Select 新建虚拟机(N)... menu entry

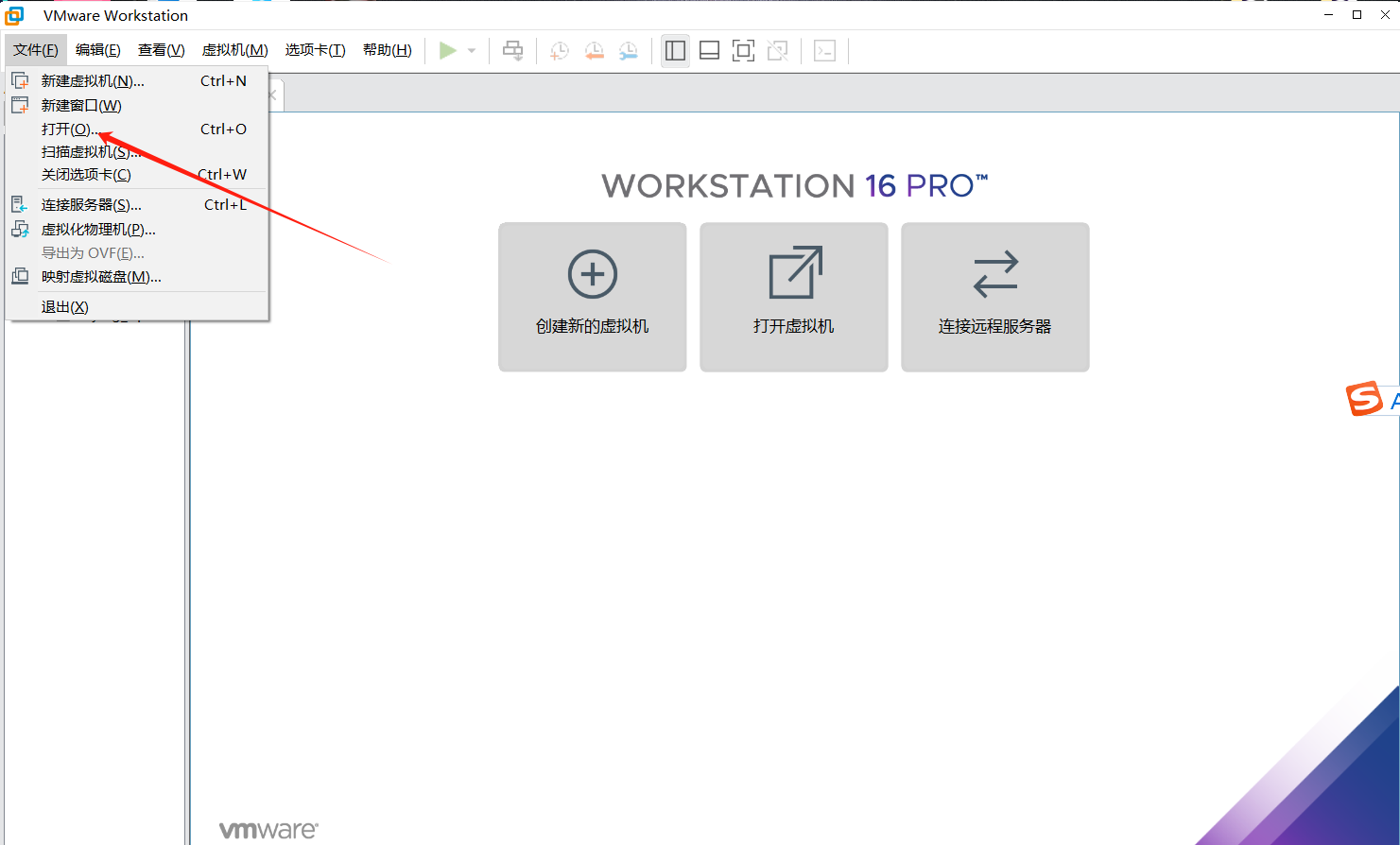click(93, 81)
